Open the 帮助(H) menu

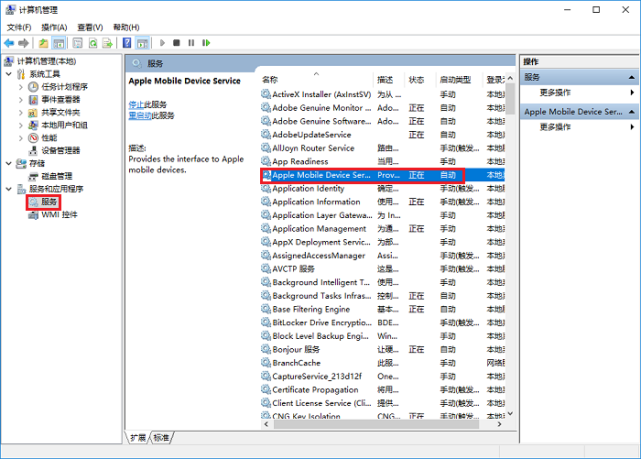point(126,27)
